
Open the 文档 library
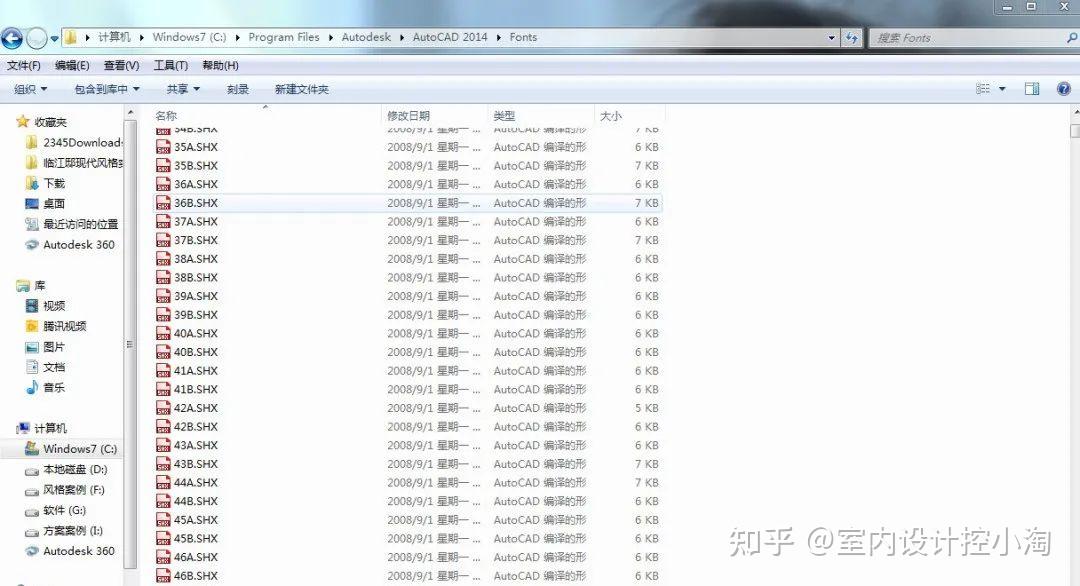[x=45, y=367]
